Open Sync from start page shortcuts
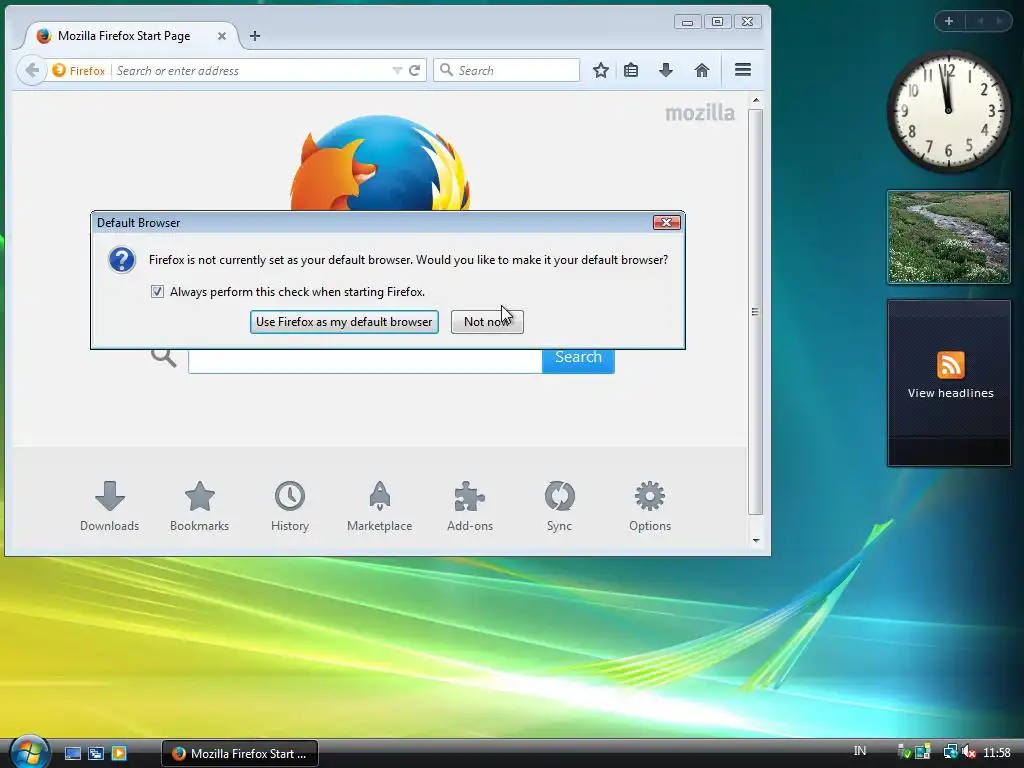The width and height of the screenshot is (1024, 768). [560, 506]
